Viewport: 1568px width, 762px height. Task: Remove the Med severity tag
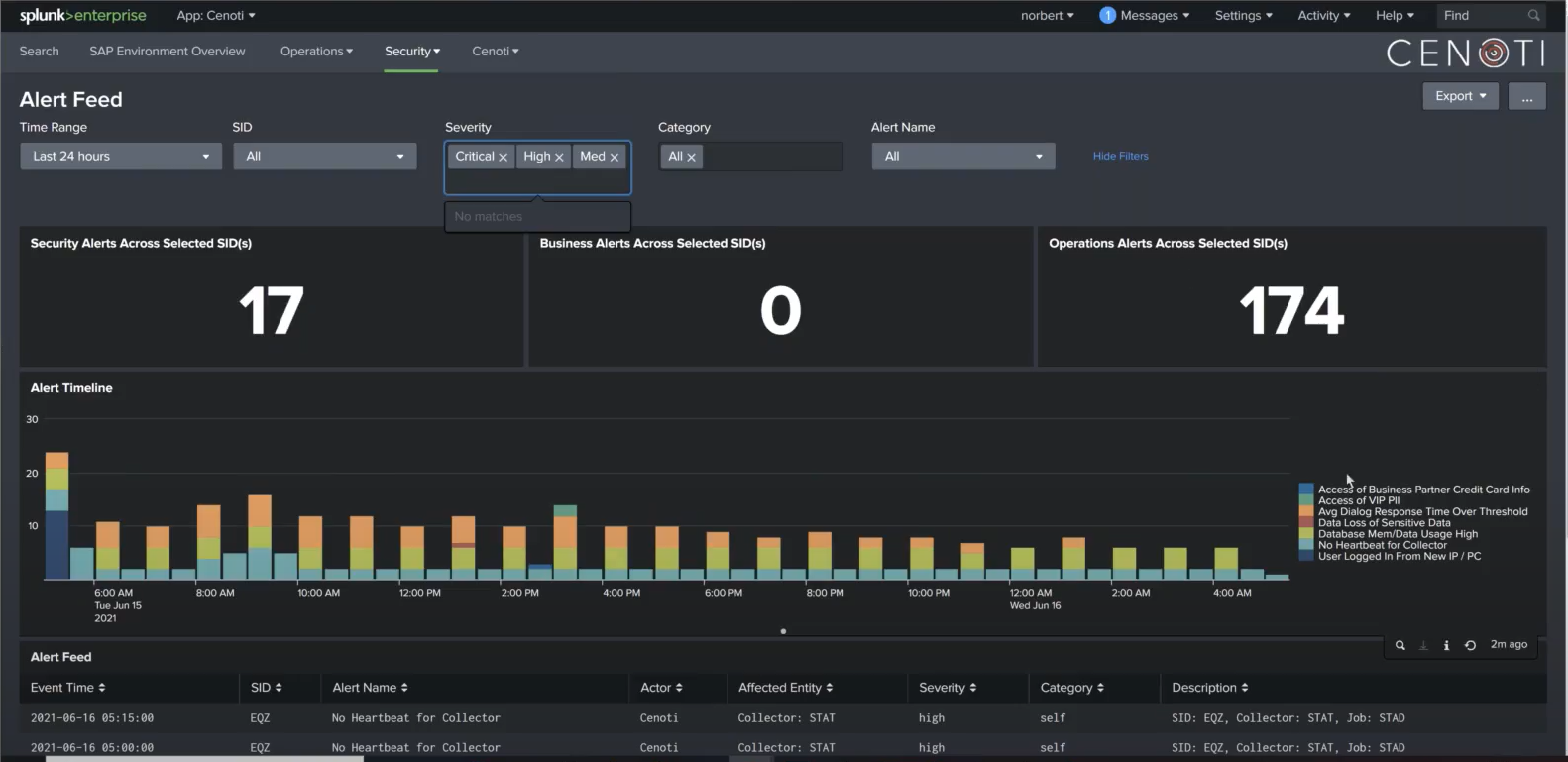(x=615, y=157)
